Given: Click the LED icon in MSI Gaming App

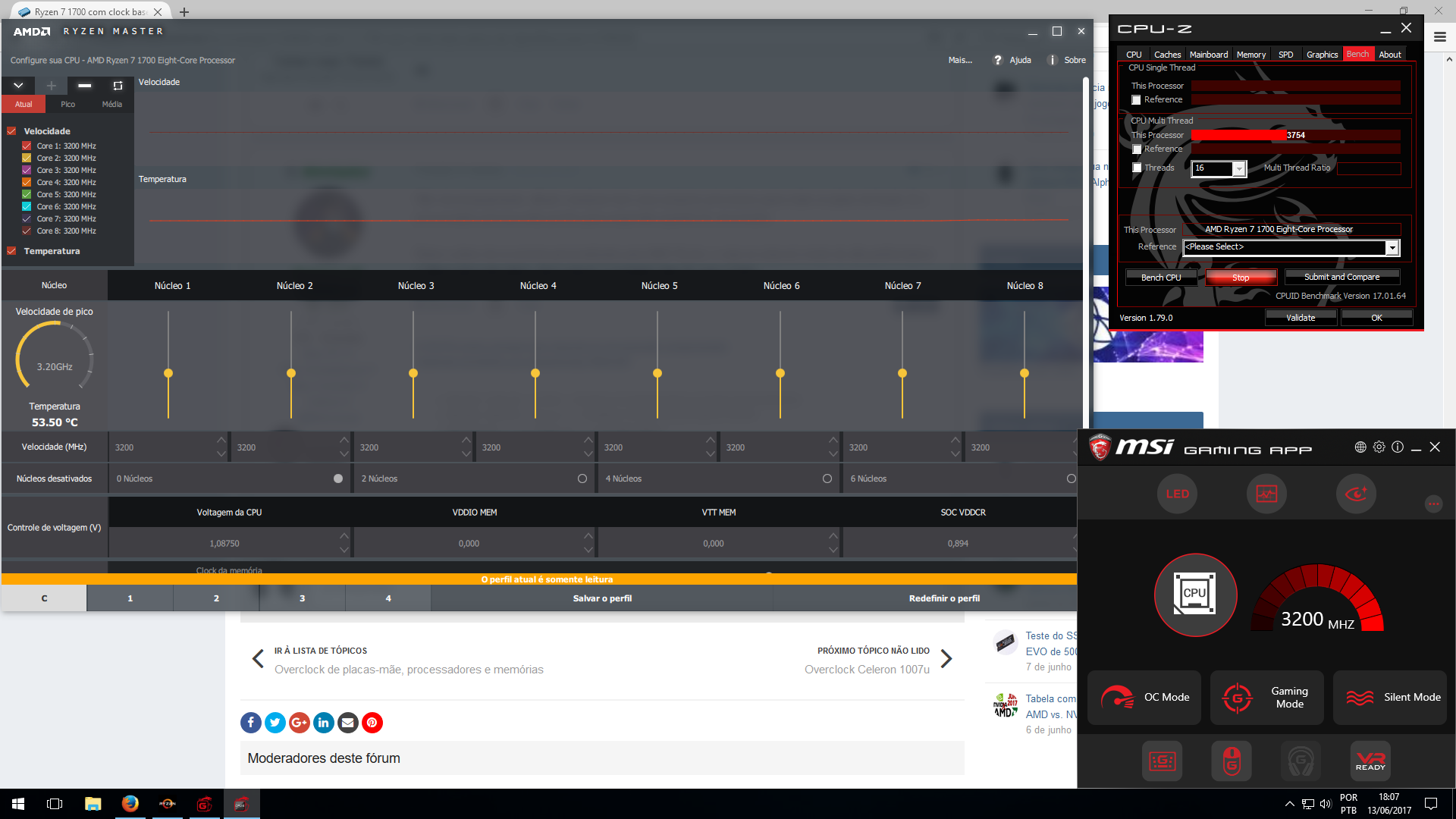Looking at the screenshot, I should pos(1177,494).
